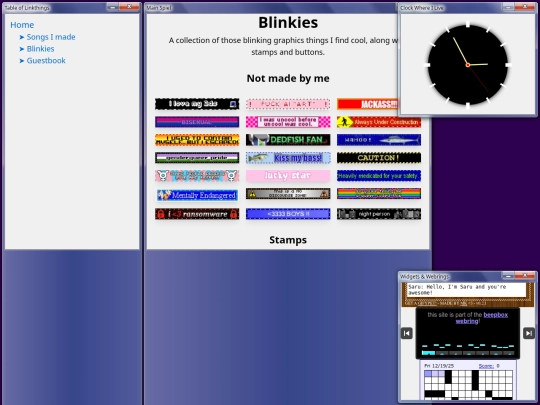
Task: Open the Guestbook link
Action: pyautogui.click(x=46, y=61)
